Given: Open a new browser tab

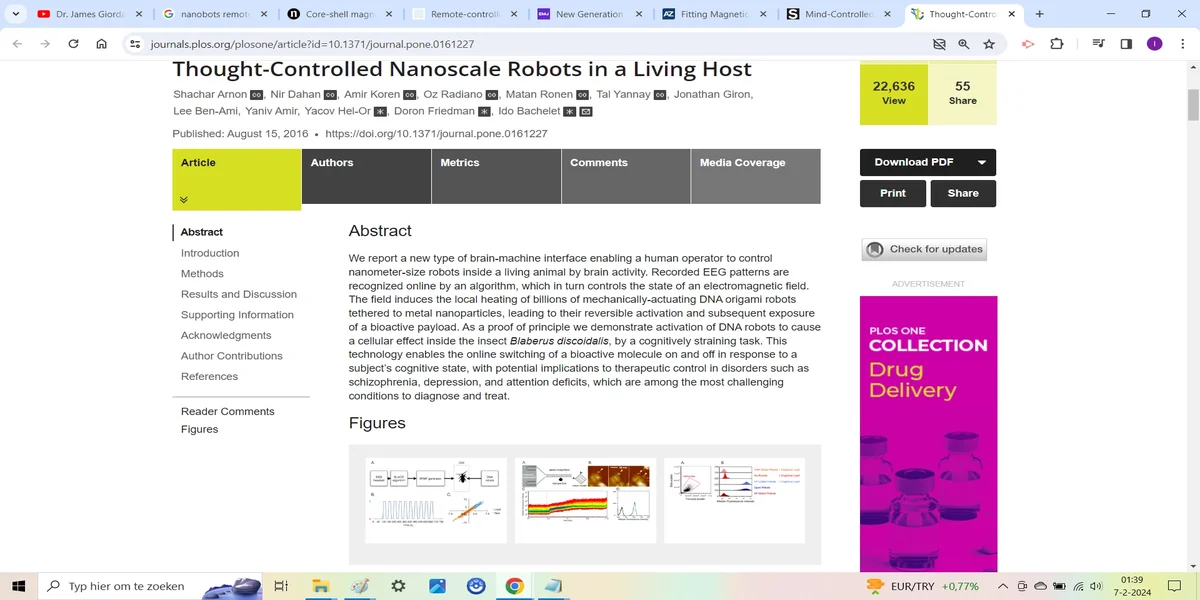Looking at the screenshot, I should [x=1040, y=14].
